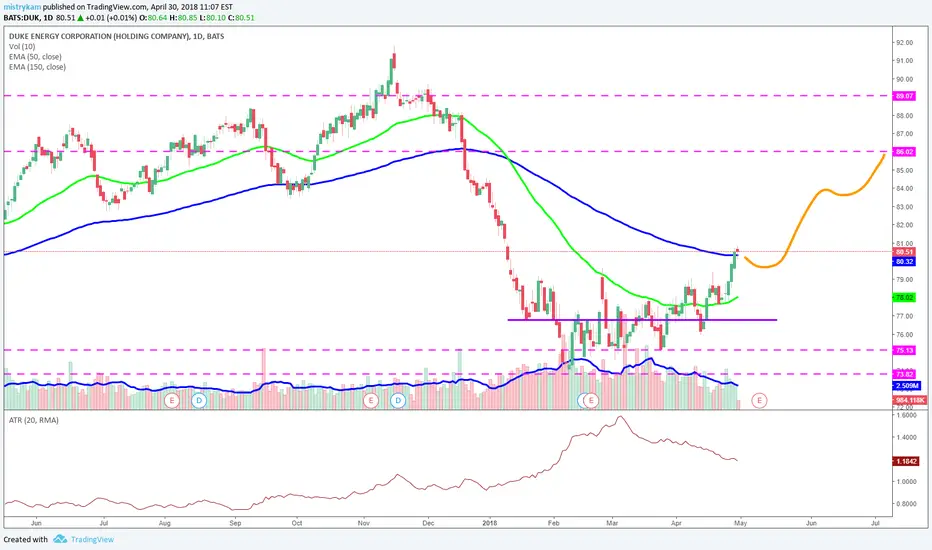Click the 2.509M volume average label

click(x=907, y=386)
